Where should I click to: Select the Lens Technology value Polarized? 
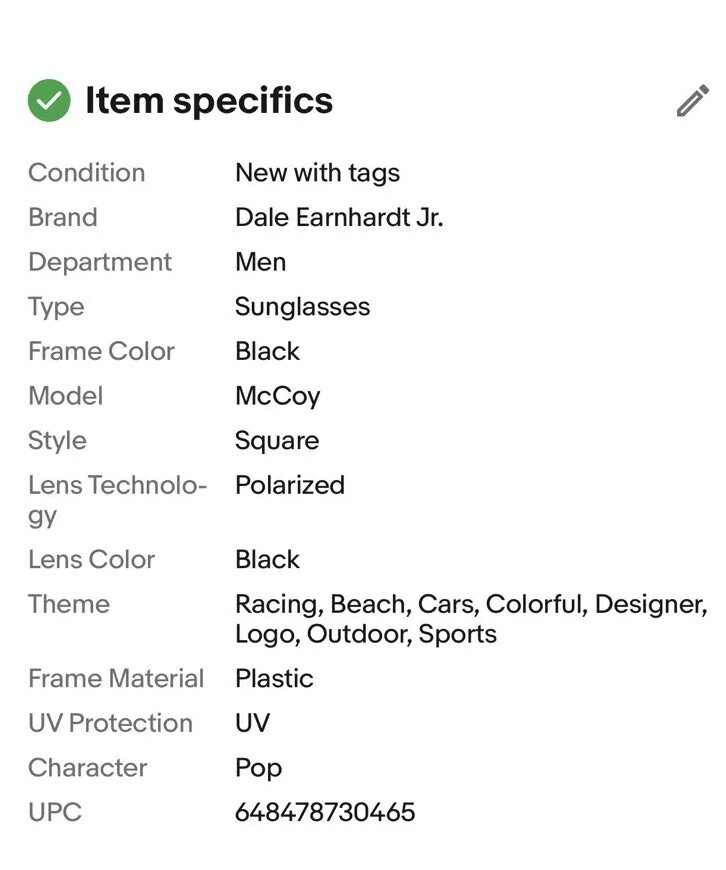[x=290, y=485]
